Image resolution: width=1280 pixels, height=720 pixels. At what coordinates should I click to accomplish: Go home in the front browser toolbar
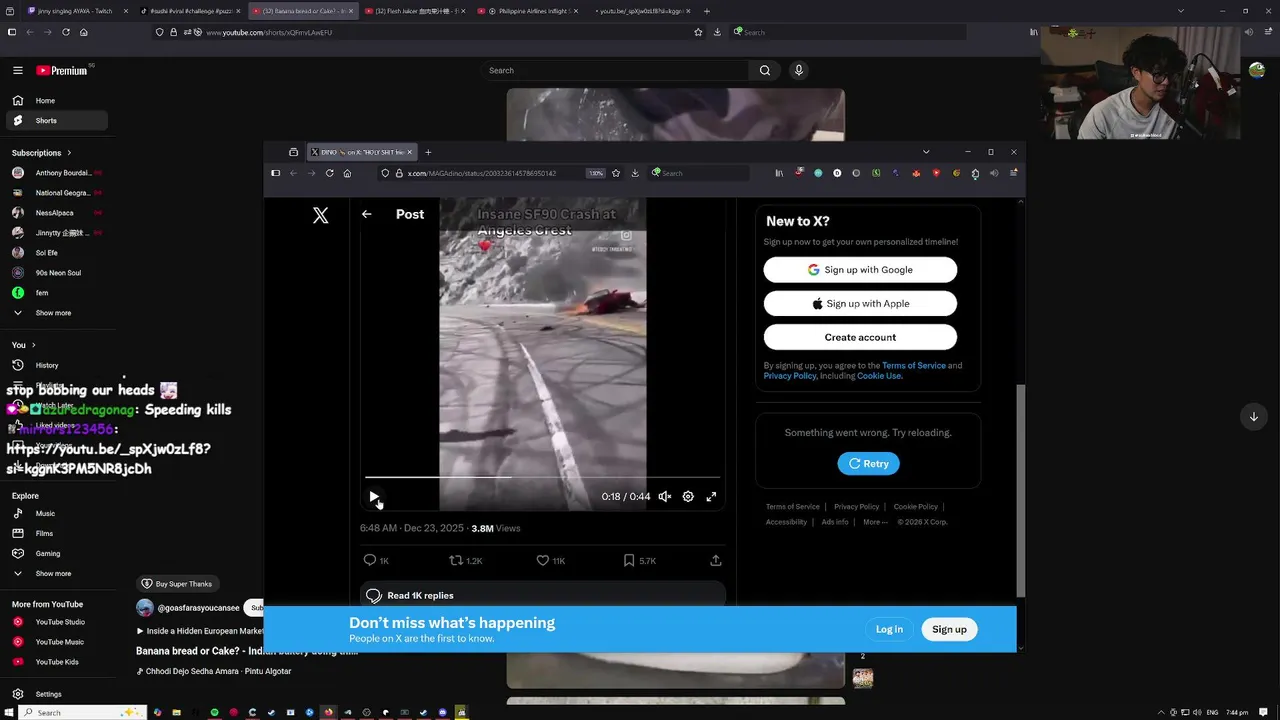(347, 173)
